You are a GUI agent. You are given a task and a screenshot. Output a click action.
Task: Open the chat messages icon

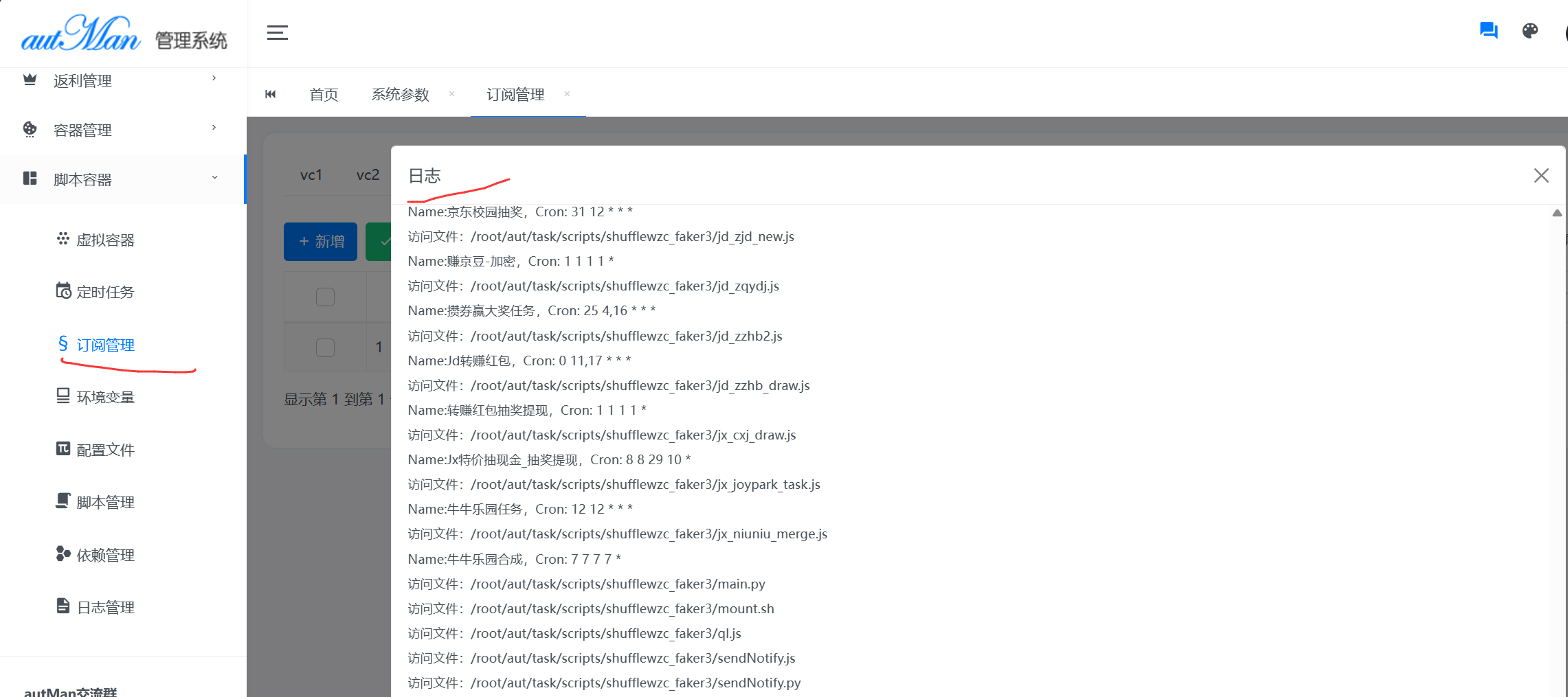coord(1488,30)
